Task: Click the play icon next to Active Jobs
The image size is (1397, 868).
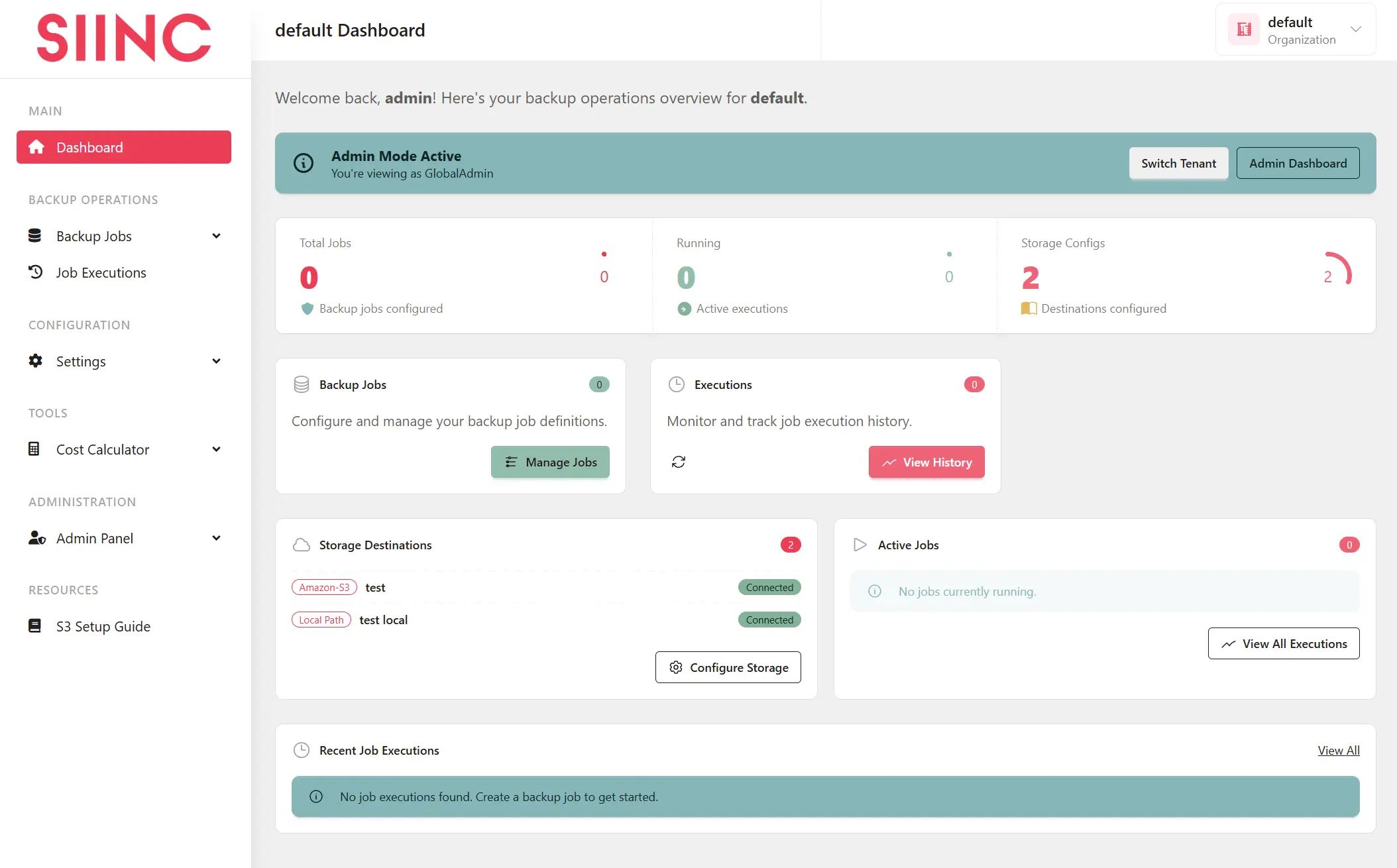Action: pyautogui.click(x=860, y=545)
